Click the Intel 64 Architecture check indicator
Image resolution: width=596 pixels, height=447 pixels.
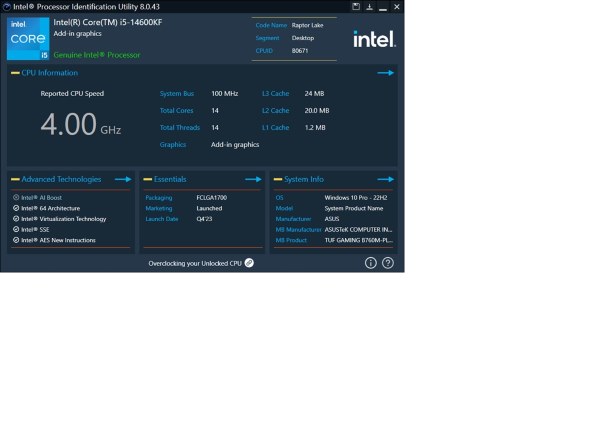click(x=16, y=208)
